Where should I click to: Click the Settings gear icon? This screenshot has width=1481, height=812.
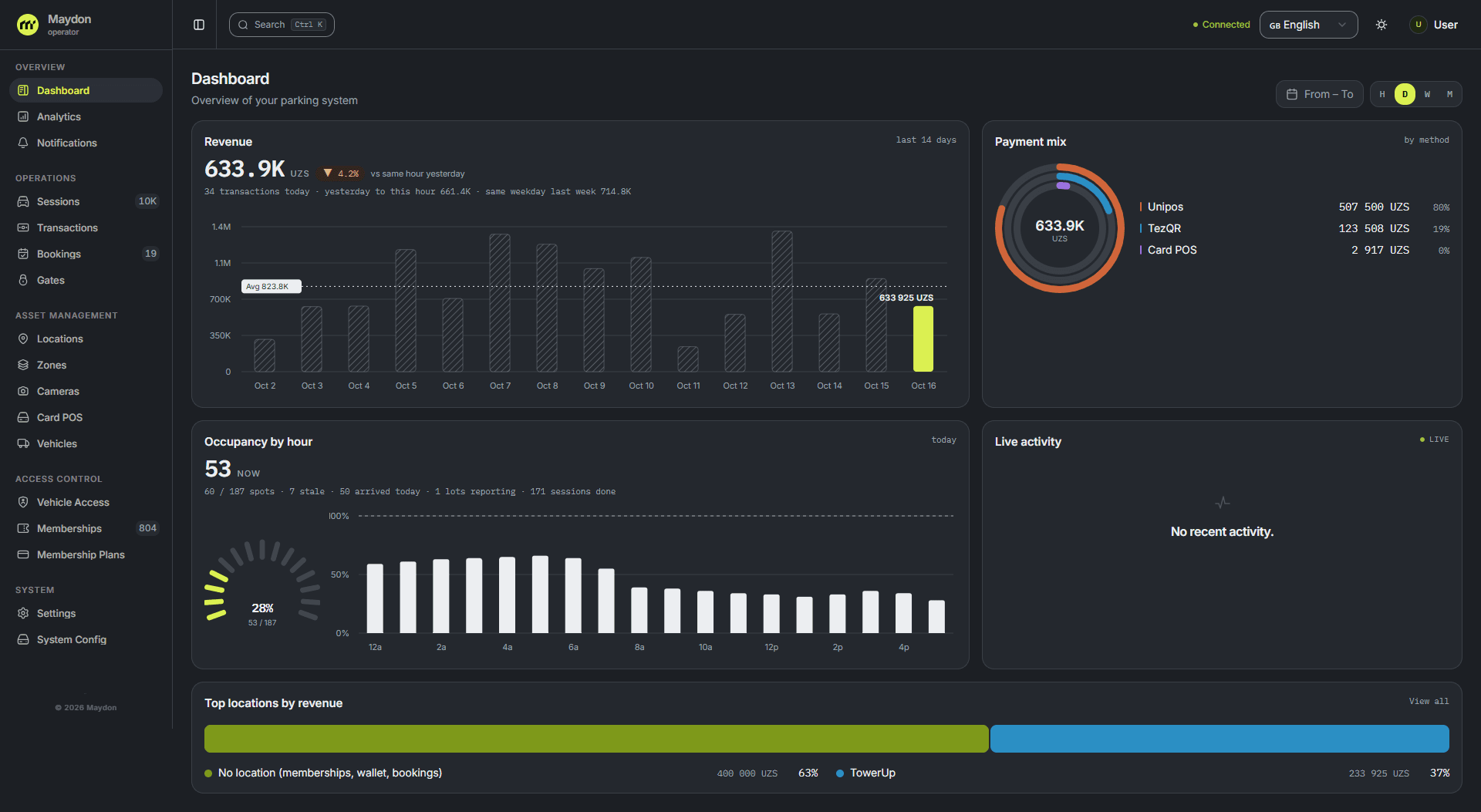tap(23, 613)
